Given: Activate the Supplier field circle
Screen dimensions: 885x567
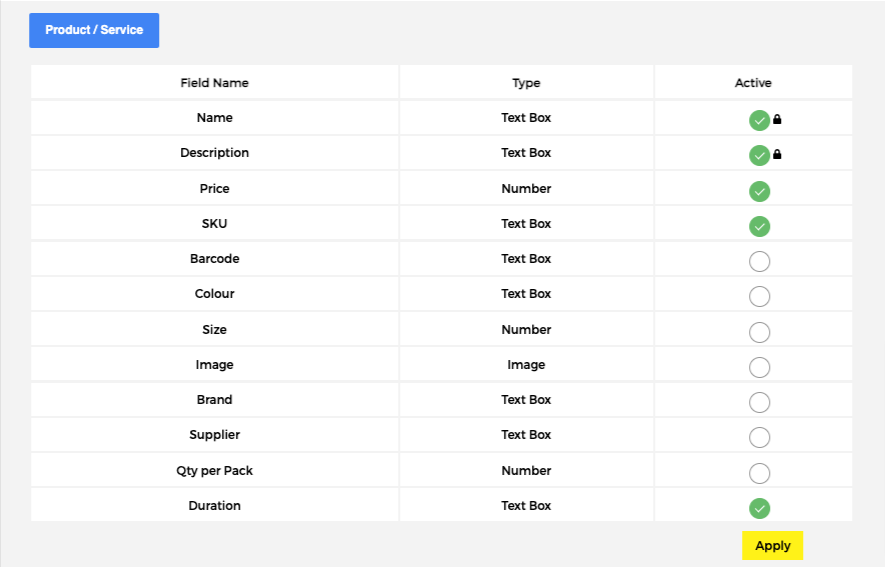Looking at the screenshot, I should 759,438.
